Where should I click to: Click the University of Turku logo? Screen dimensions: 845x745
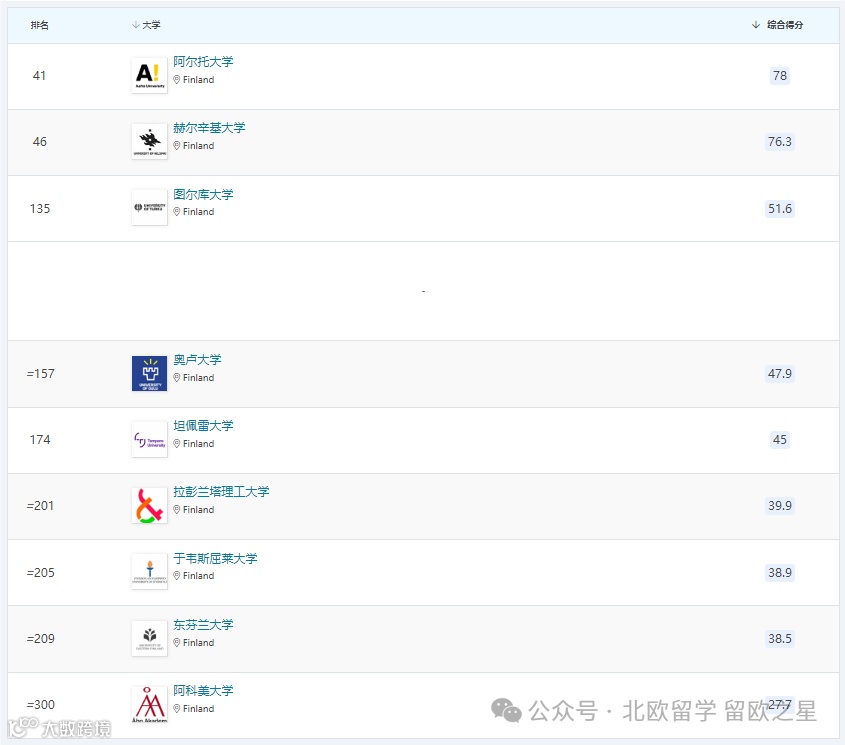pos(148,207)
